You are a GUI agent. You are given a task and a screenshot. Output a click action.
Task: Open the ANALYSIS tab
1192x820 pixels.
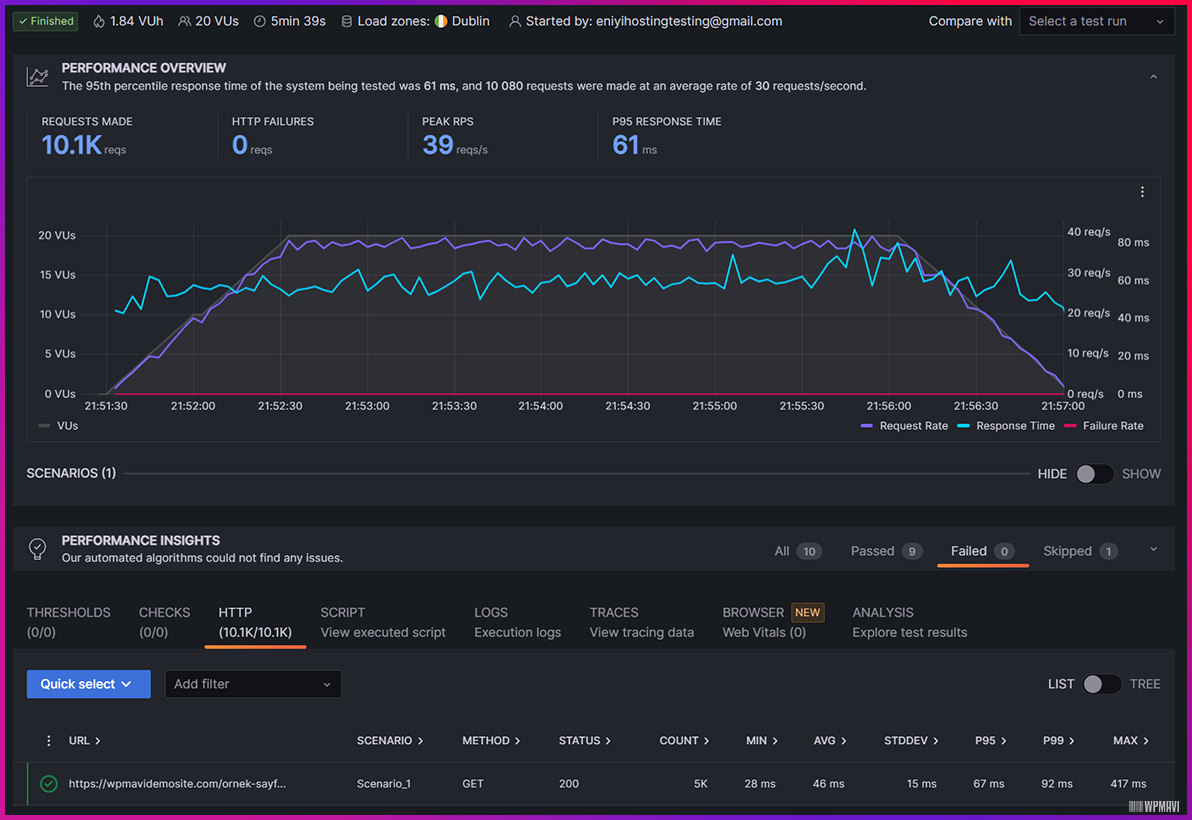(909, 622)
